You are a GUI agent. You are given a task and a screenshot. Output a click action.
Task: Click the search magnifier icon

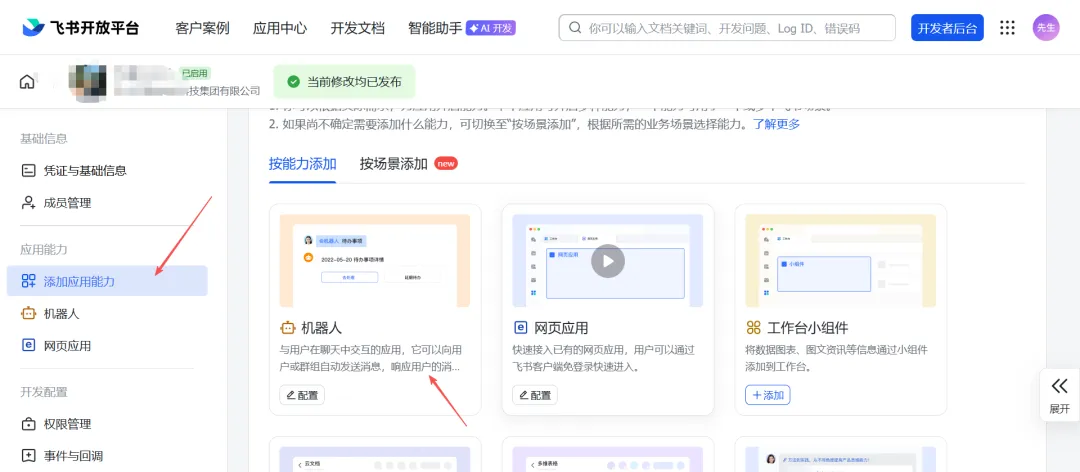[x=574, y=28]
